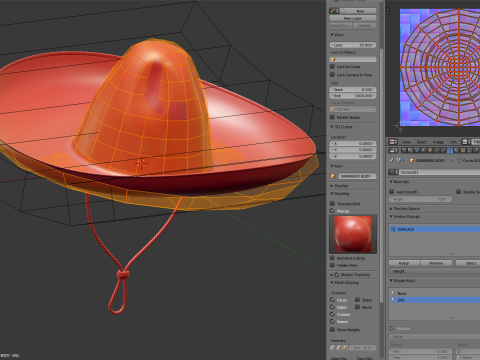Click the Properties editor type selector icon

pos(393,150)
